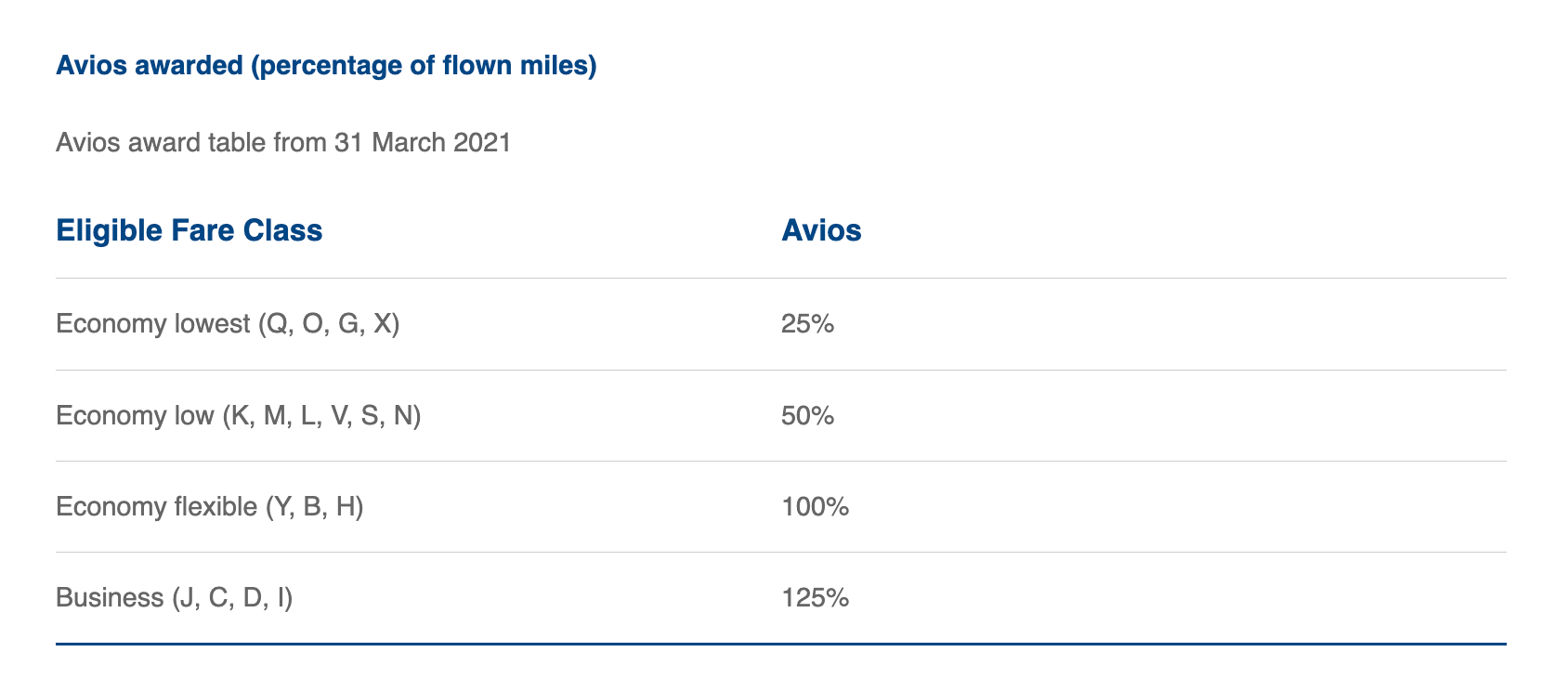
Task: Select the Economy low (K, M, L, V, S, N) row
Action: coord(781,415)
